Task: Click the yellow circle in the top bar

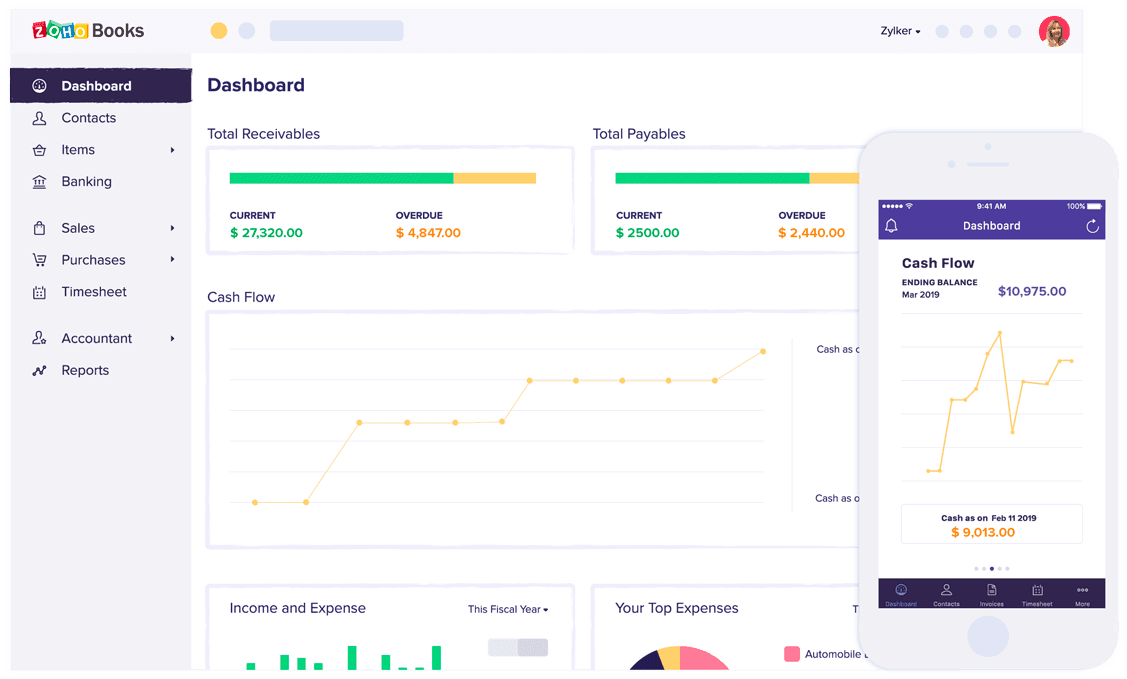Action: 218,31
